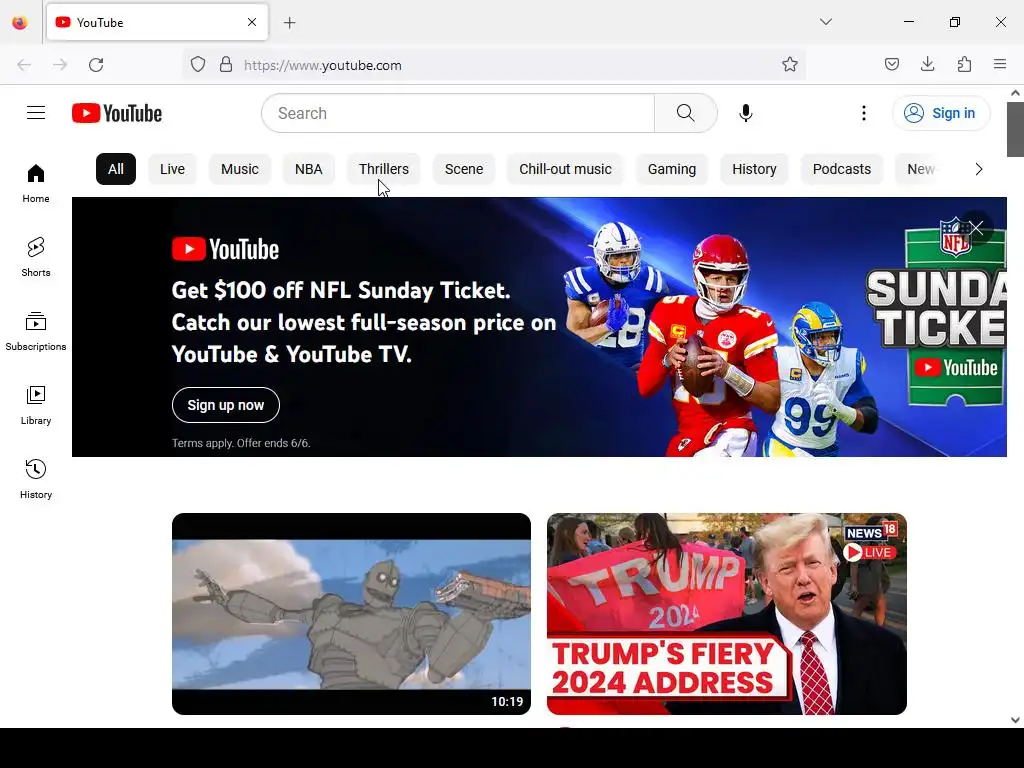The height and width of the screenshot is (768, 1024).
Task: Select the Chill-out music chip
Action: coord(566,169)
